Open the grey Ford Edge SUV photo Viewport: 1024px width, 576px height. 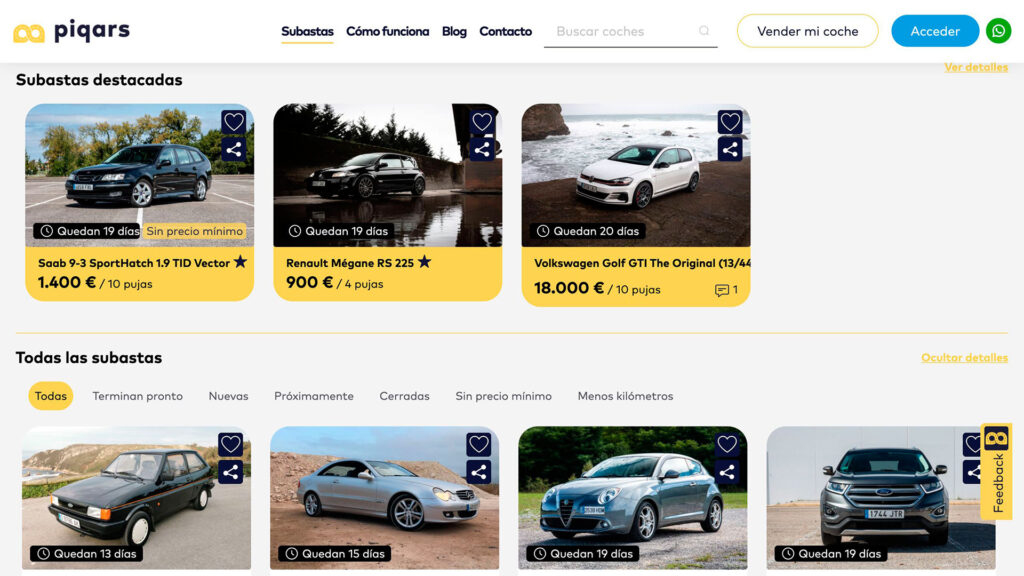880,498
